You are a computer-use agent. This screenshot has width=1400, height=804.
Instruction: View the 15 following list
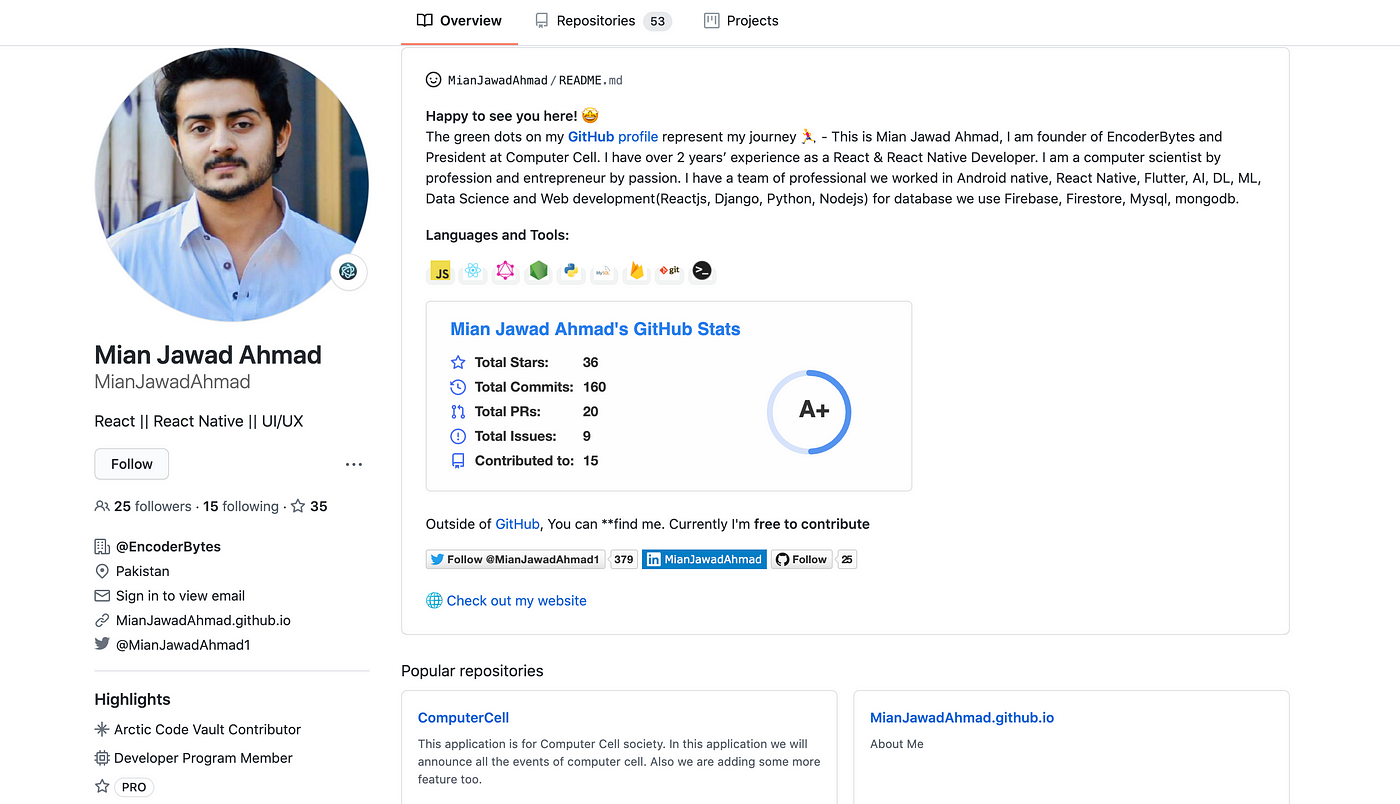pos(241,506)
